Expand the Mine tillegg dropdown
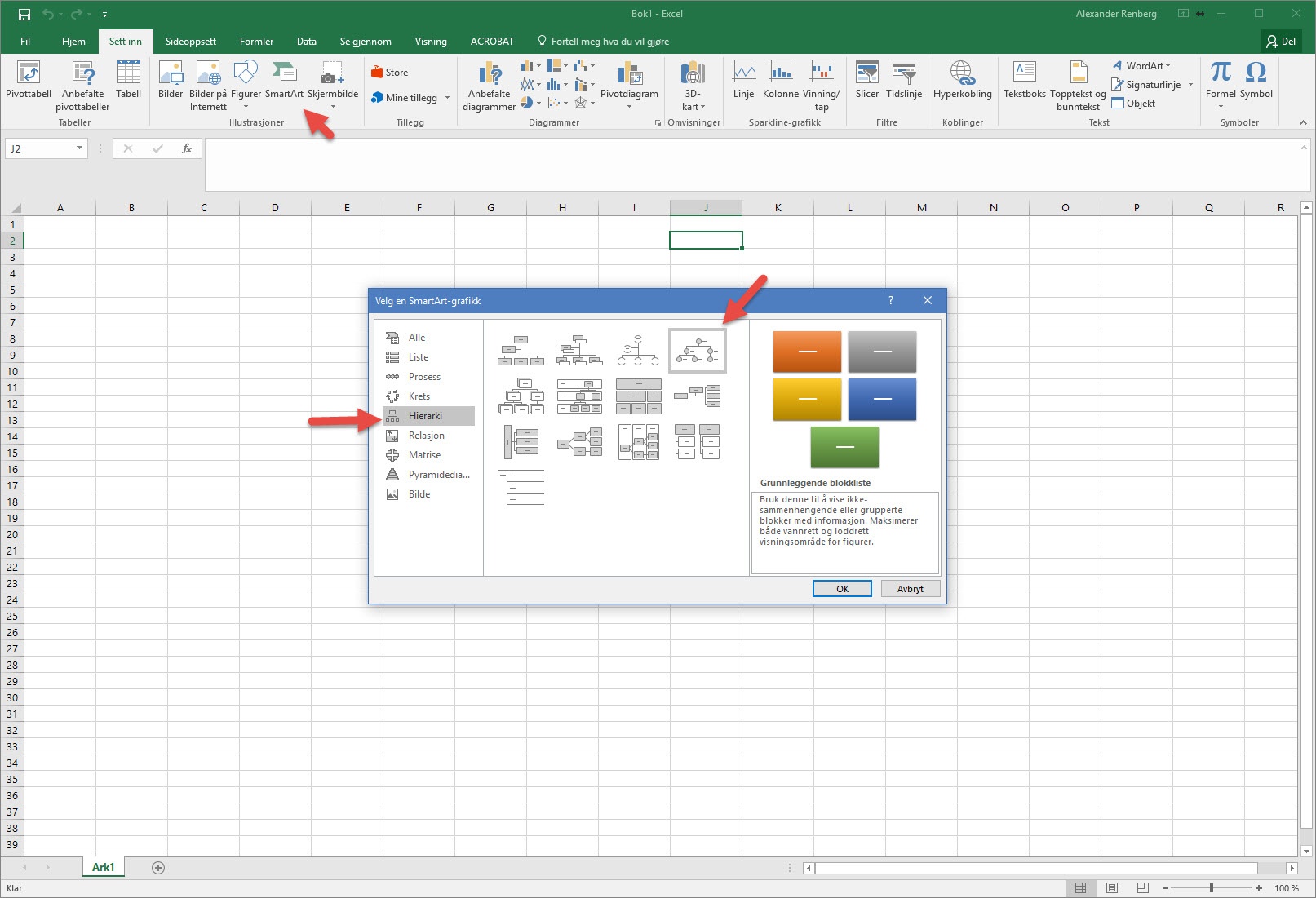Image resolution: width=1316 pixels, height=898 pixels. (448, 98)
